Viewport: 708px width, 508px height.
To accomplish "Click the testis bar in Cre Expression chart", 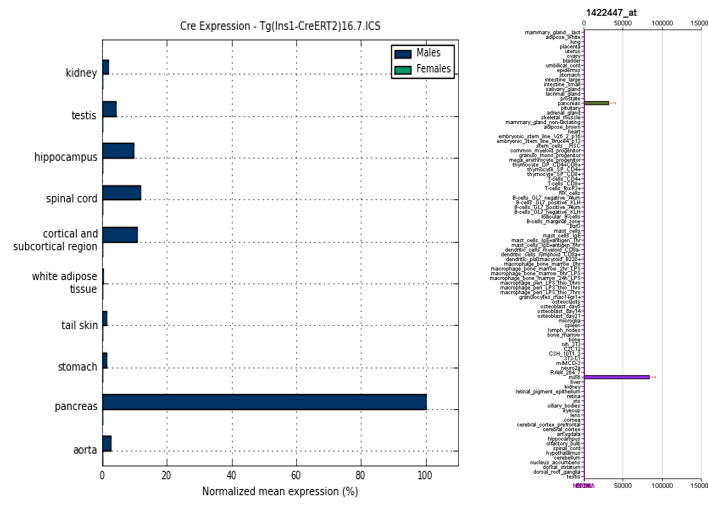I will pos(110,109).
